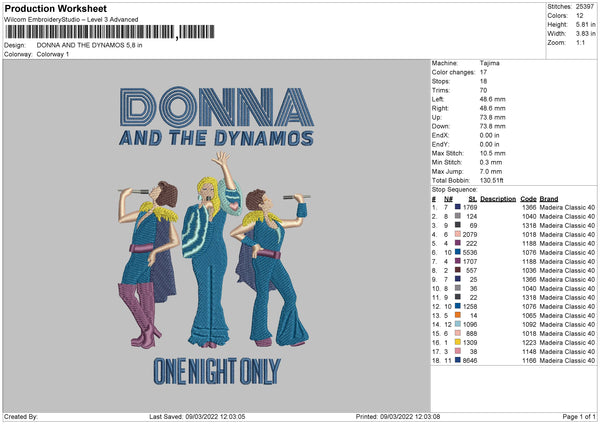
Task: Click the colors count '12' in header
Action: [x=580, y=16]
